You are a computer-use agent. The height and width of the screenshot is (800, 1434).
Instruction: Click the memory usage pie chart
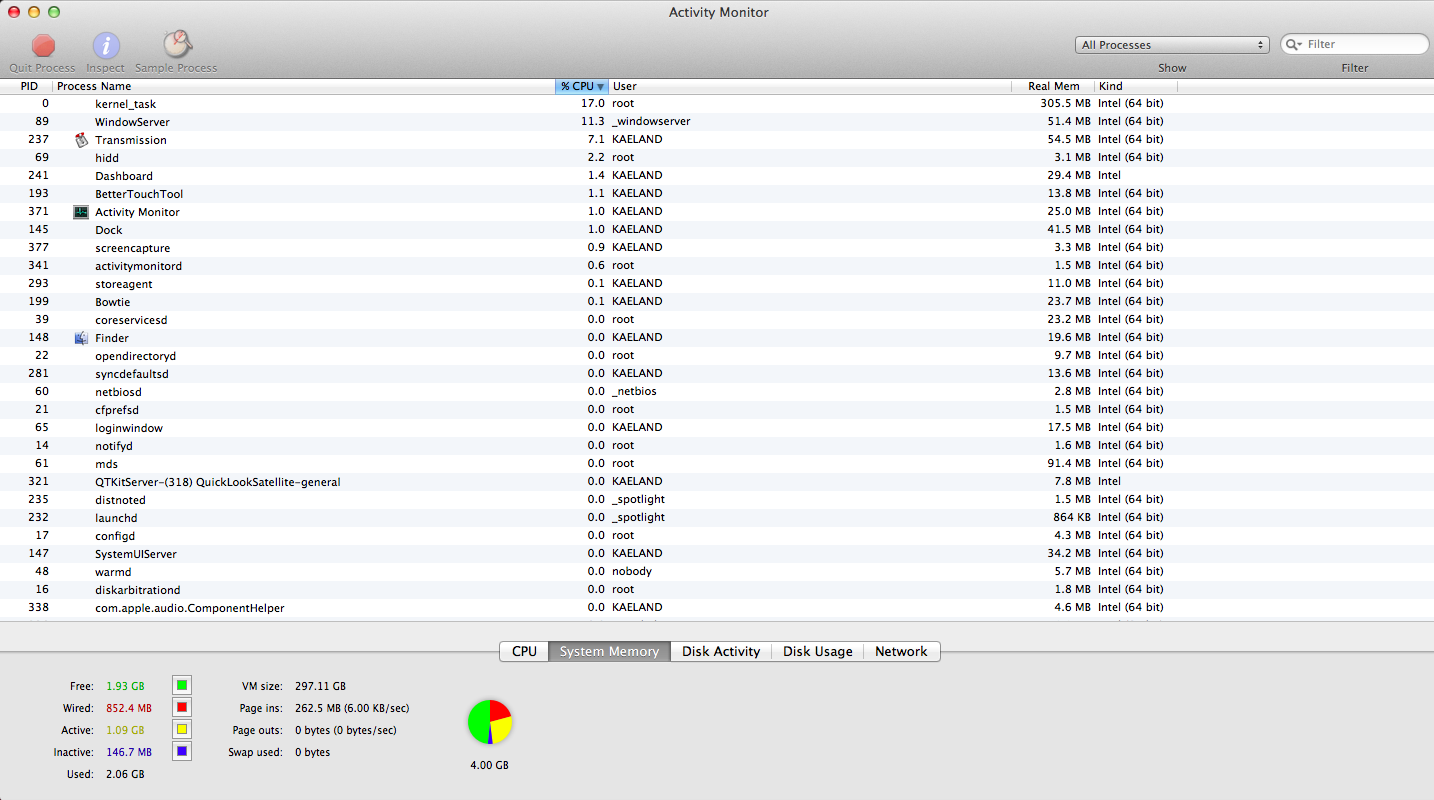pyautogui.click(x=490, y=722)
